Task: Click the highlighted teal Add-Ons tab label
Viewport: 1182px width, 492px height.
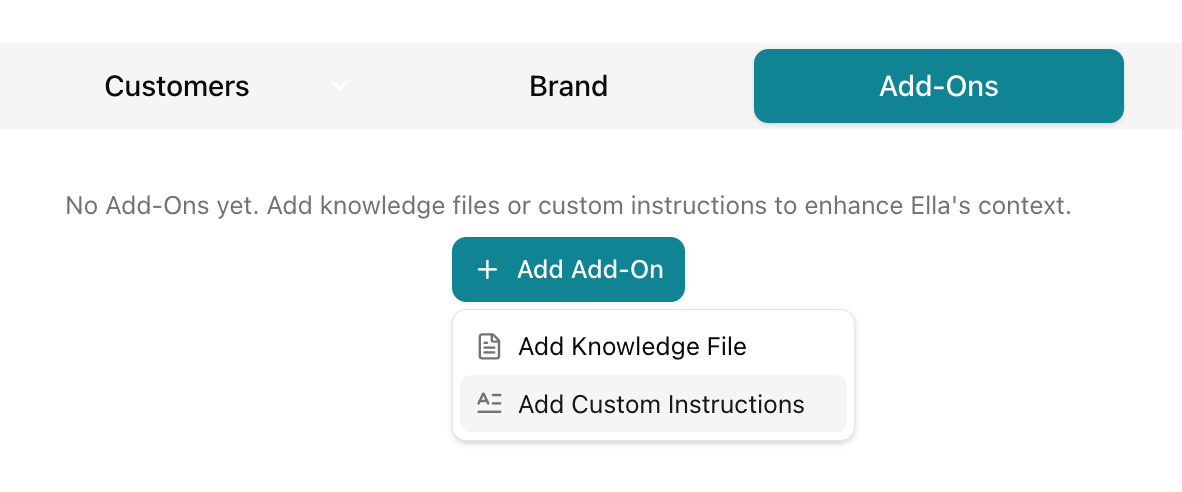Action: point(938,86)
